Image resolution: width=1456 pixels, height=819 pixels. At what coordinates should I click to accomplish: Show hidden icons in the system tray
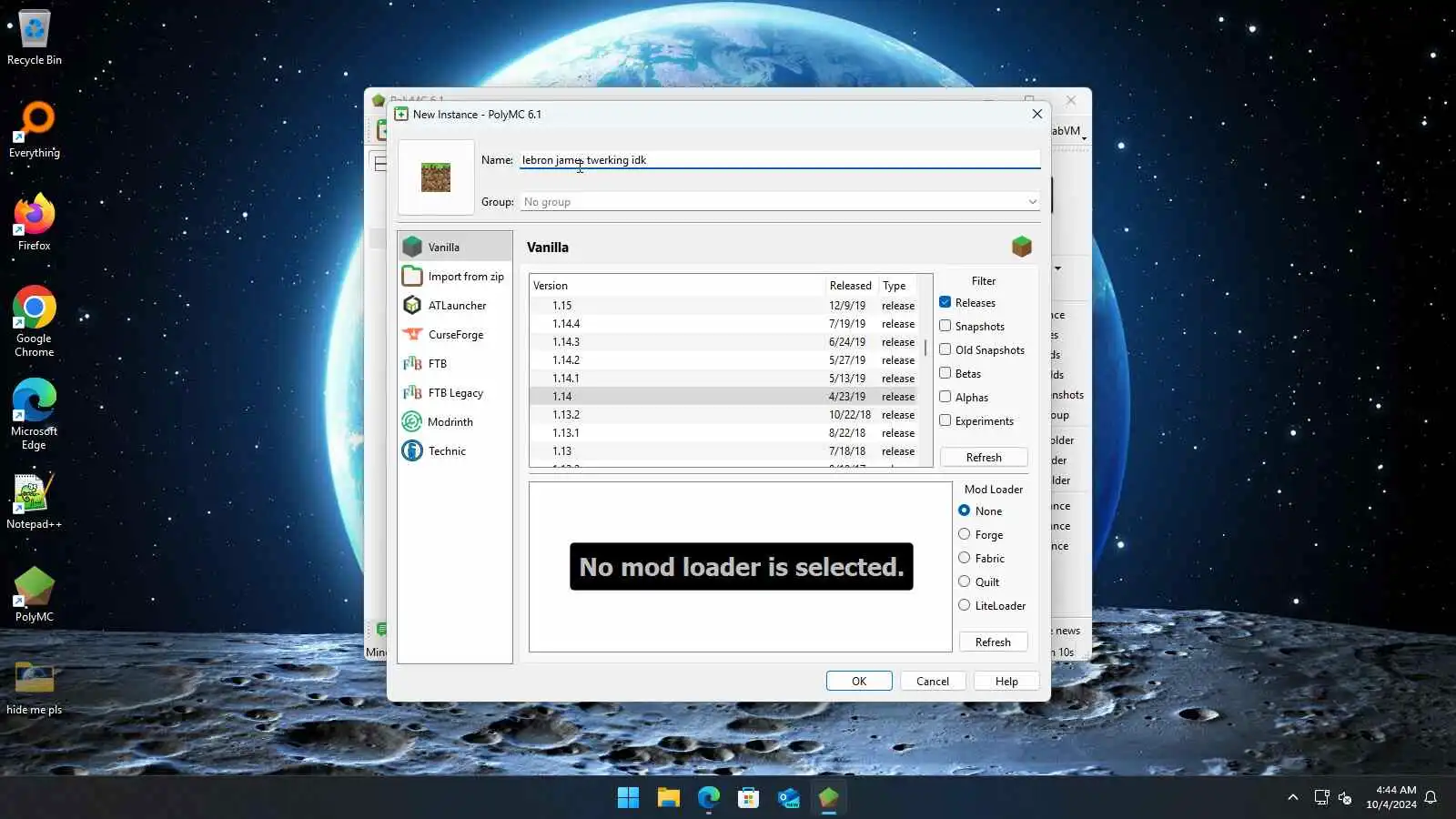tap(1293, 798)
